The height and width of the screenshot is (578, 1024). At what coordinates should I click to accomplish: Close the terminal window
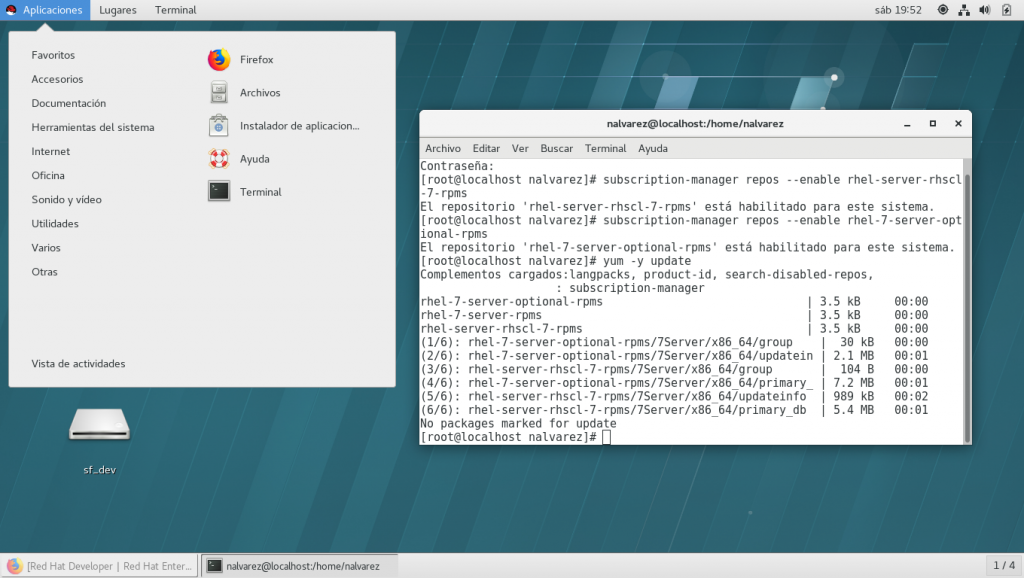coord(958,123)
